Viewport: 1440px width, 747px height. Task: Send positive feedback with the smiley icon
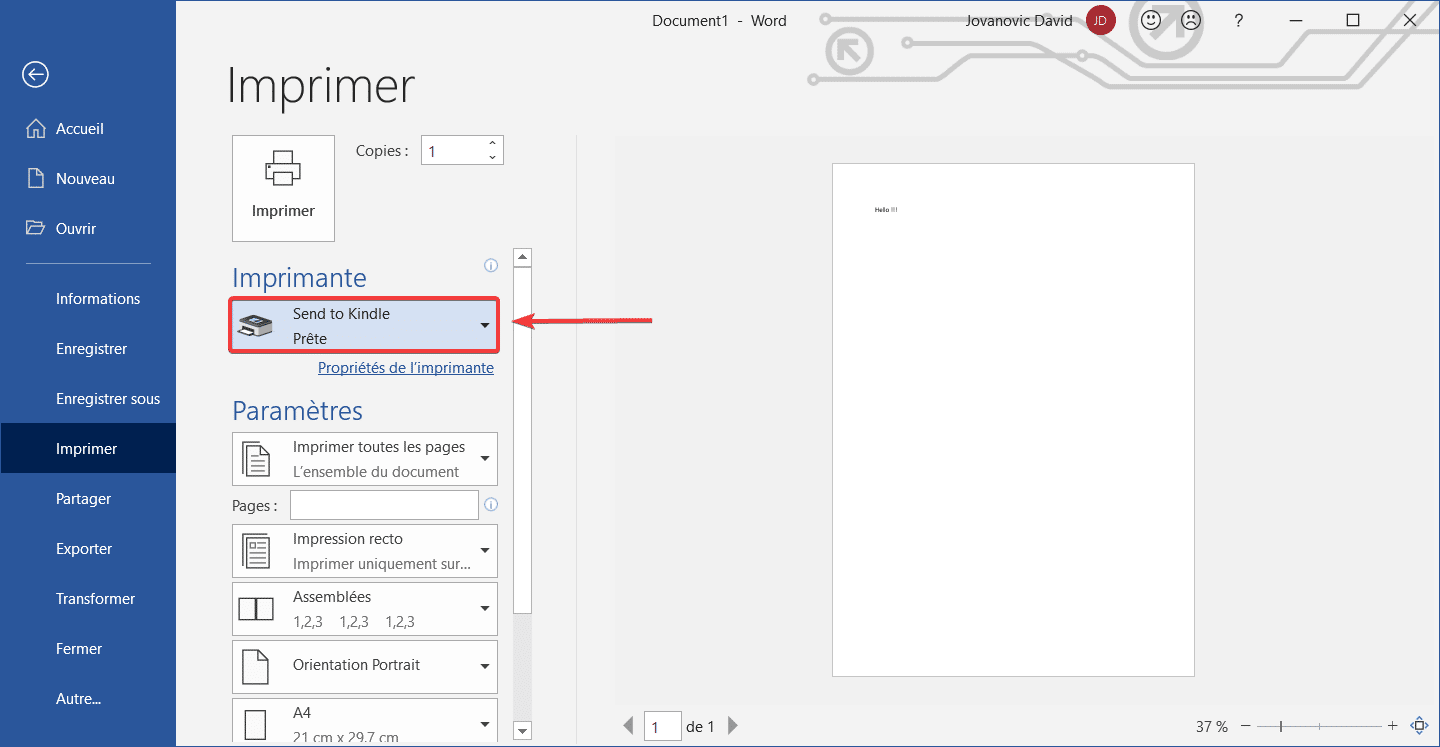pos(1151,20)
